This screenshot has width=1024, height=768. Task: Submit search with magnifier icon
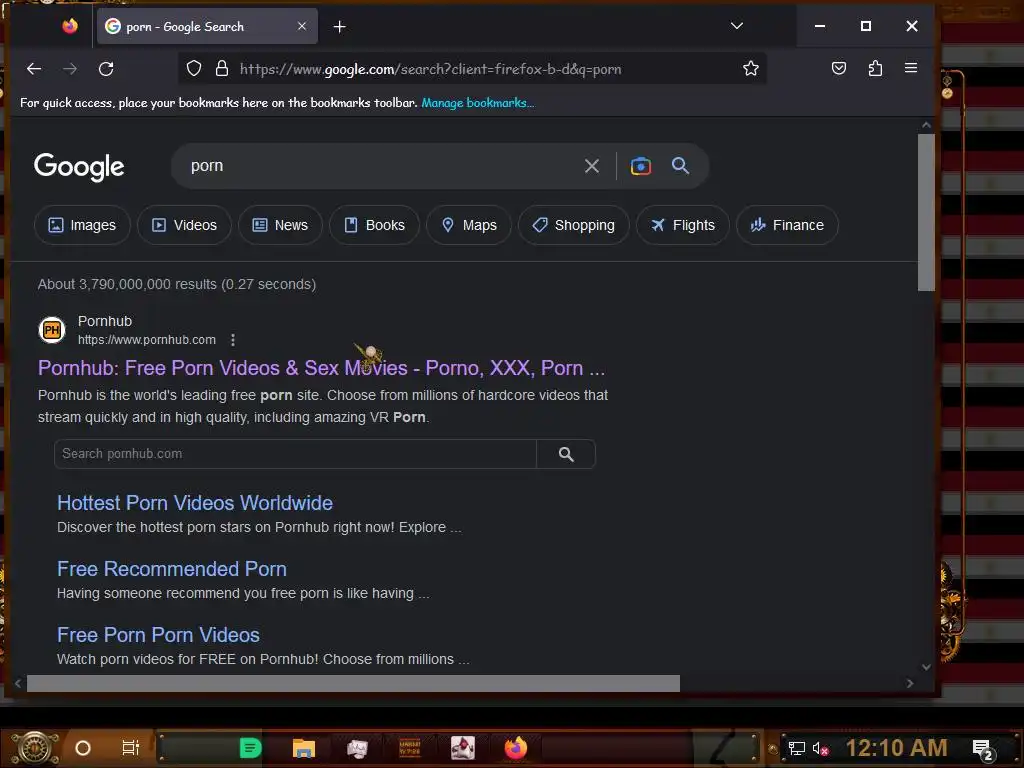pos(680,166)
